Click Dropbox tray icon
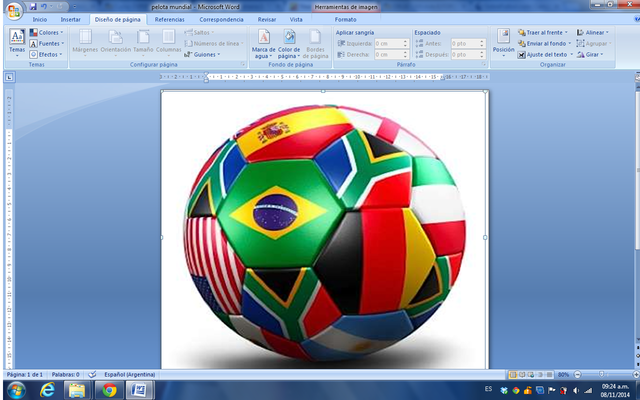 (x=504, y=390)
